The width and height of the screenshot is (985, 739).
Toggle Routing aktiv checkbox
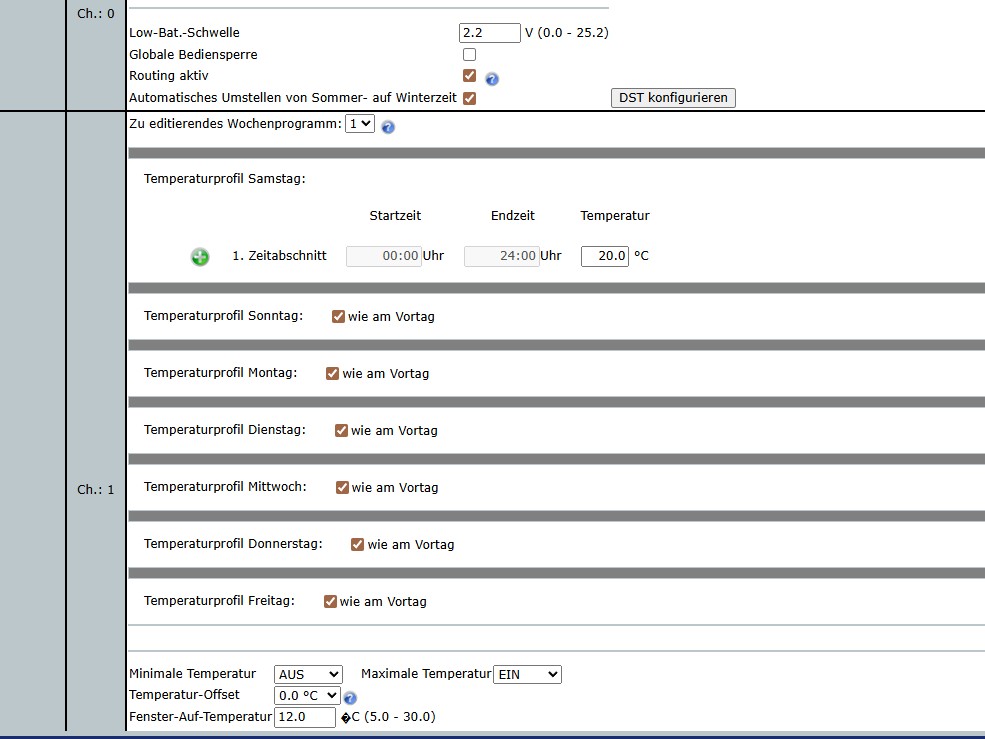(x=469, y=76)
